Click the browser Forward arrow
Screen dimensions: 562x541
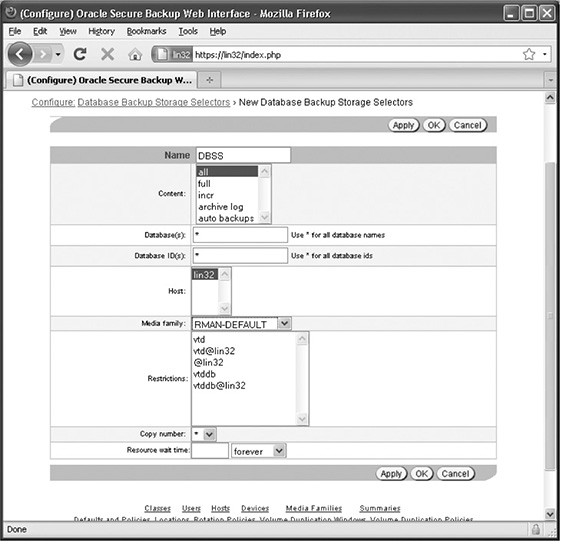click(43, 54)
